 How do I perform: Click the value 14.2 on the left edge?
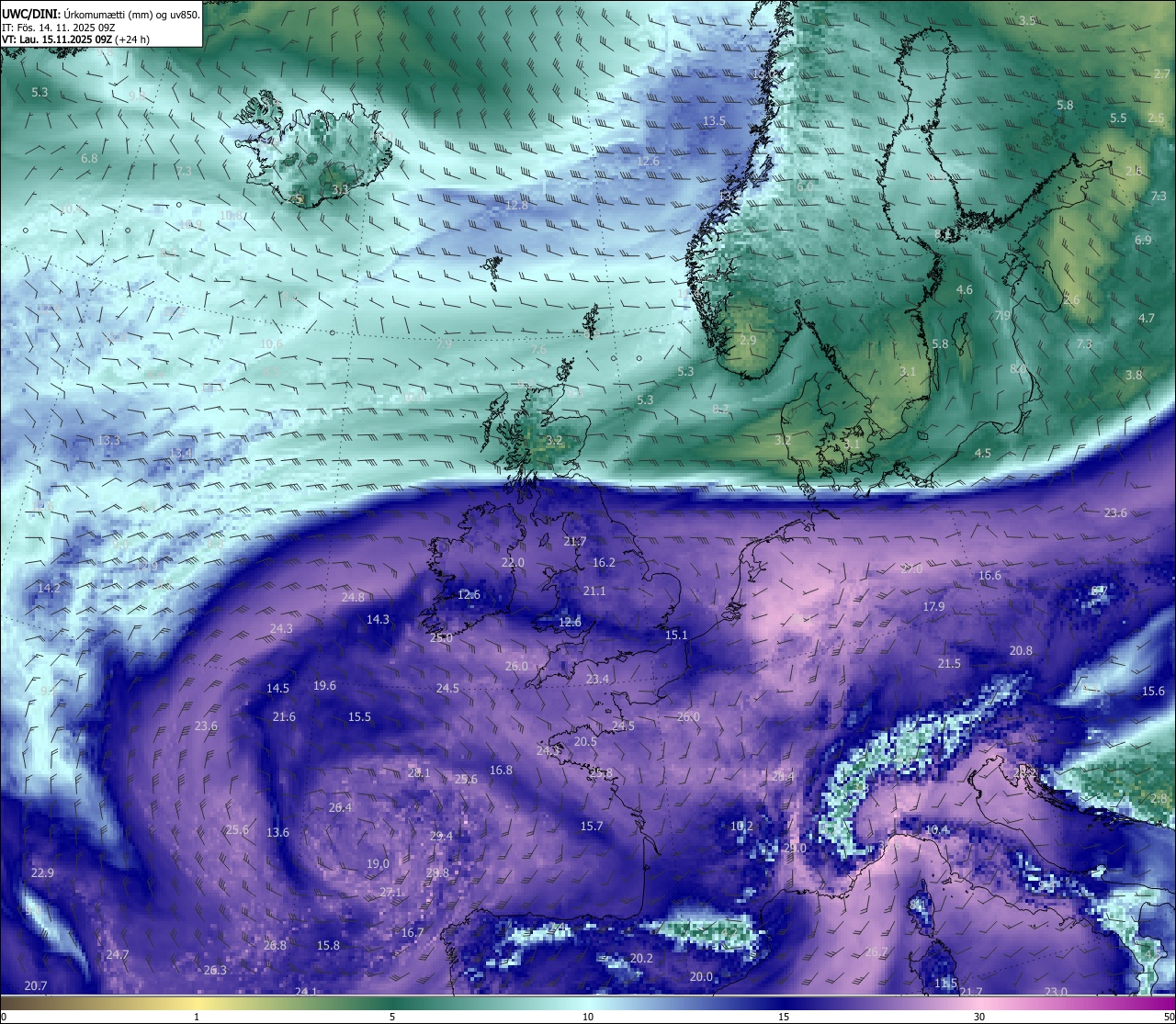(49, 588)
